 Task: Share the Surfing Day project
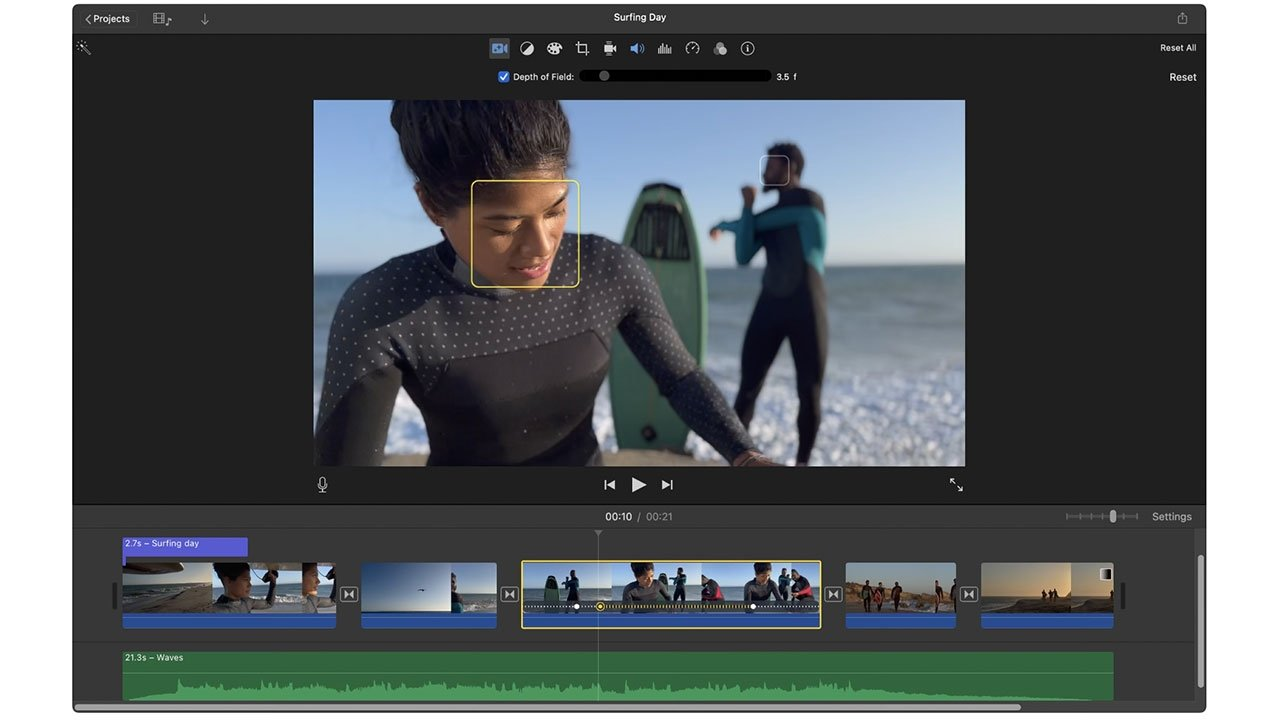pos(1182,17)
